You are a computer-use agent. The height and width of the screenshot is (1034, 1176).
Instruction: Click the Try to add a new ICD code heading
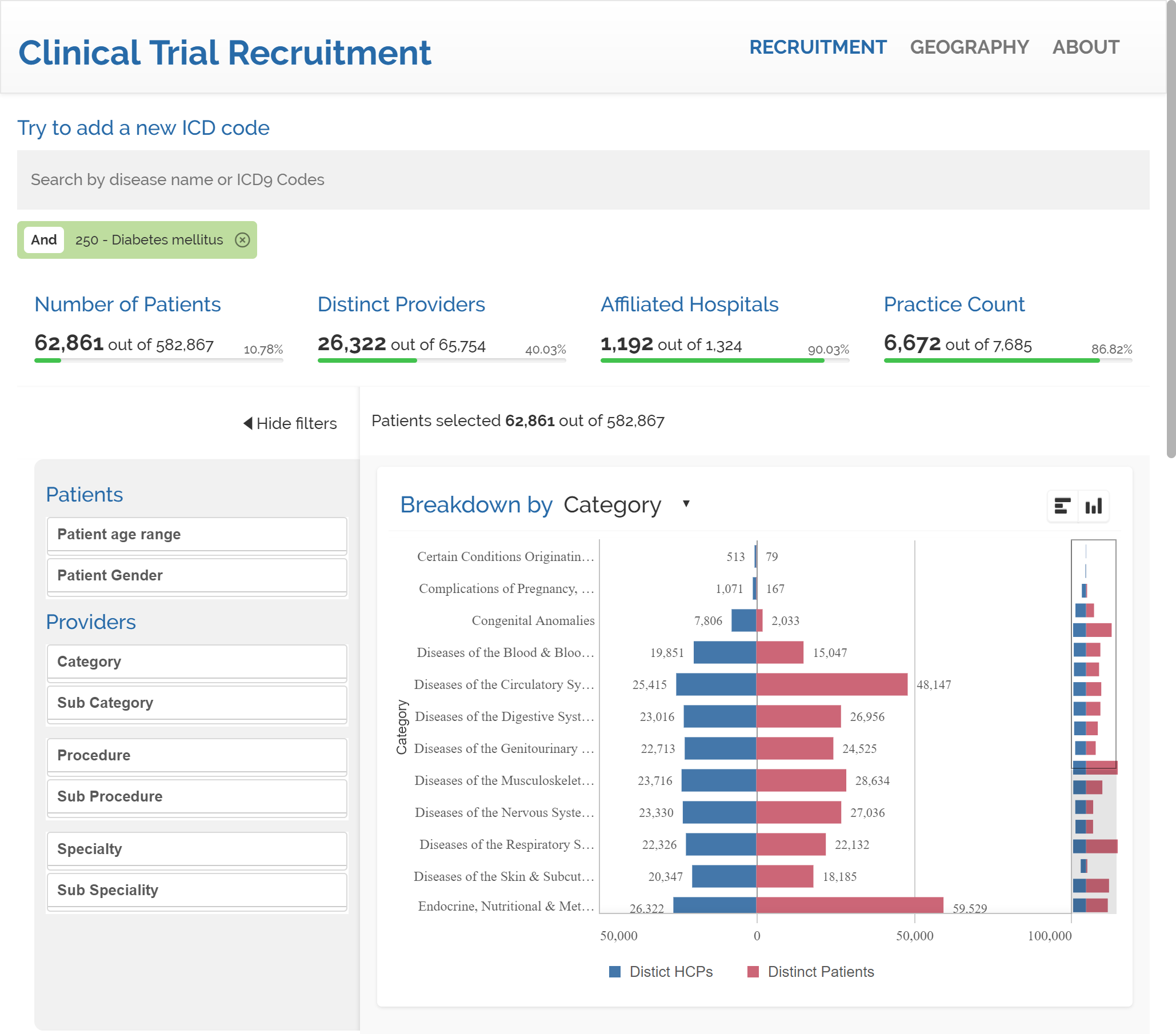(x=143, y=127)
